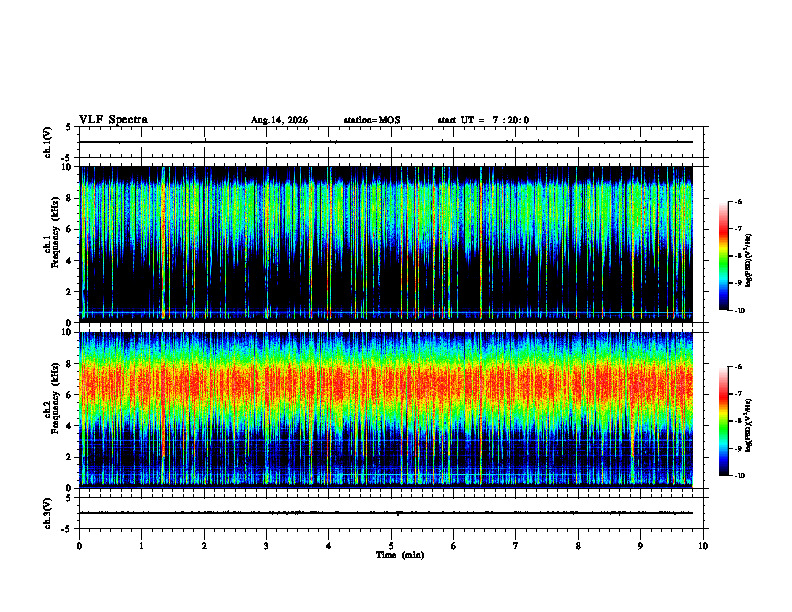Click the ch.3(V) waveform axis label
The image size is (792, 612).
[x=47, y=513]
